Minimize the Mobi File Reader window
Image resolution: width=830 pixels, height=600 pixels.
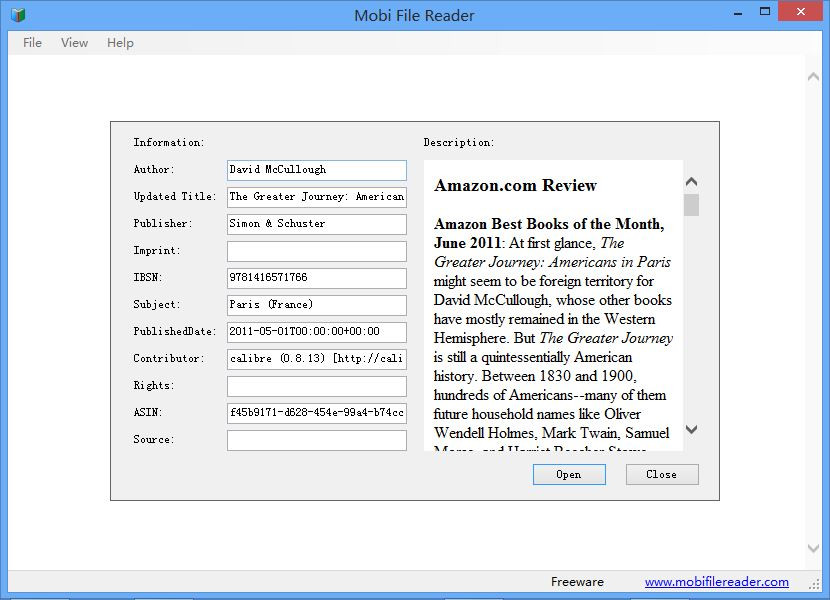[738, 12]
